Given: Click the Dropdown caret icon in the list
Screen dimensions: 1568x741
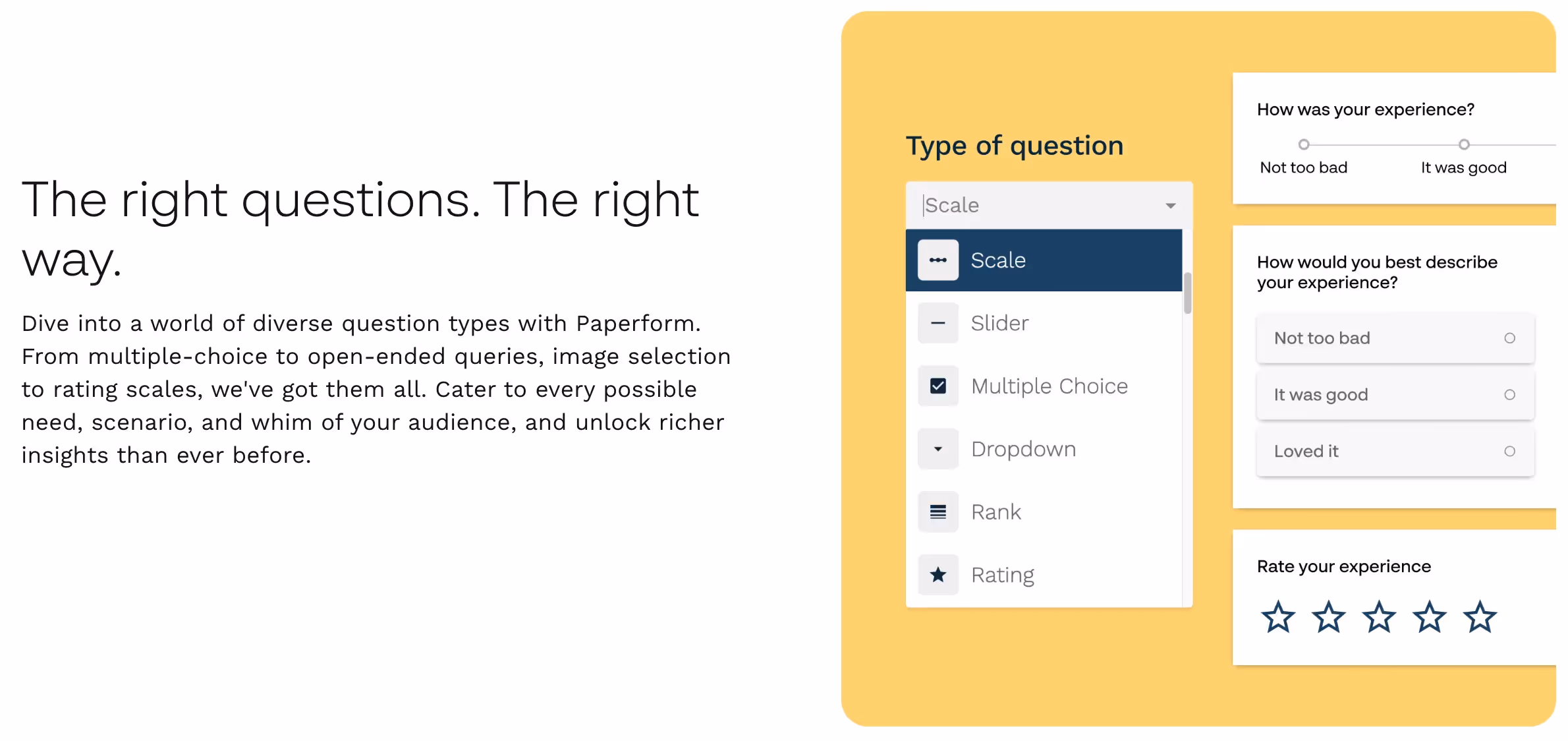Looking at the screenshot, I should [938, 449].
